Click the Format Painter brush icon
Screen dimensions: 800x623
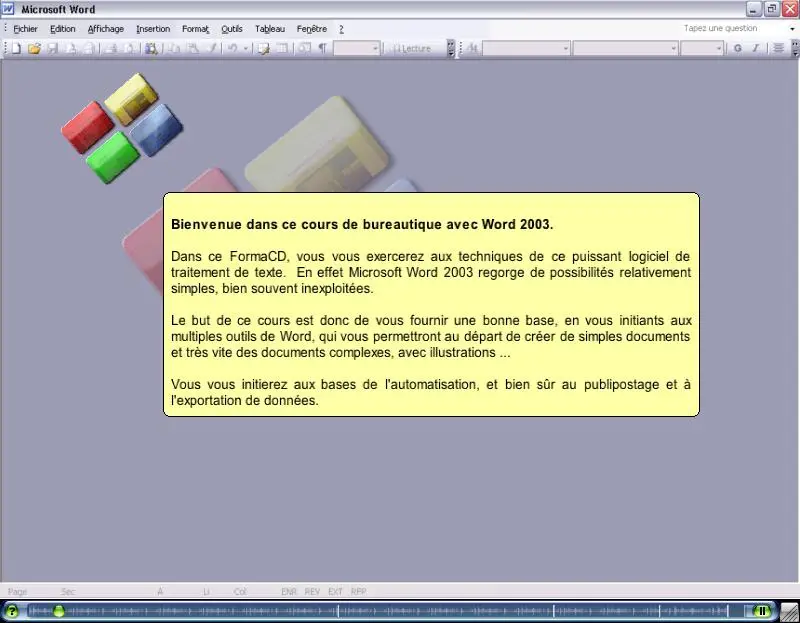coord(212,48)
